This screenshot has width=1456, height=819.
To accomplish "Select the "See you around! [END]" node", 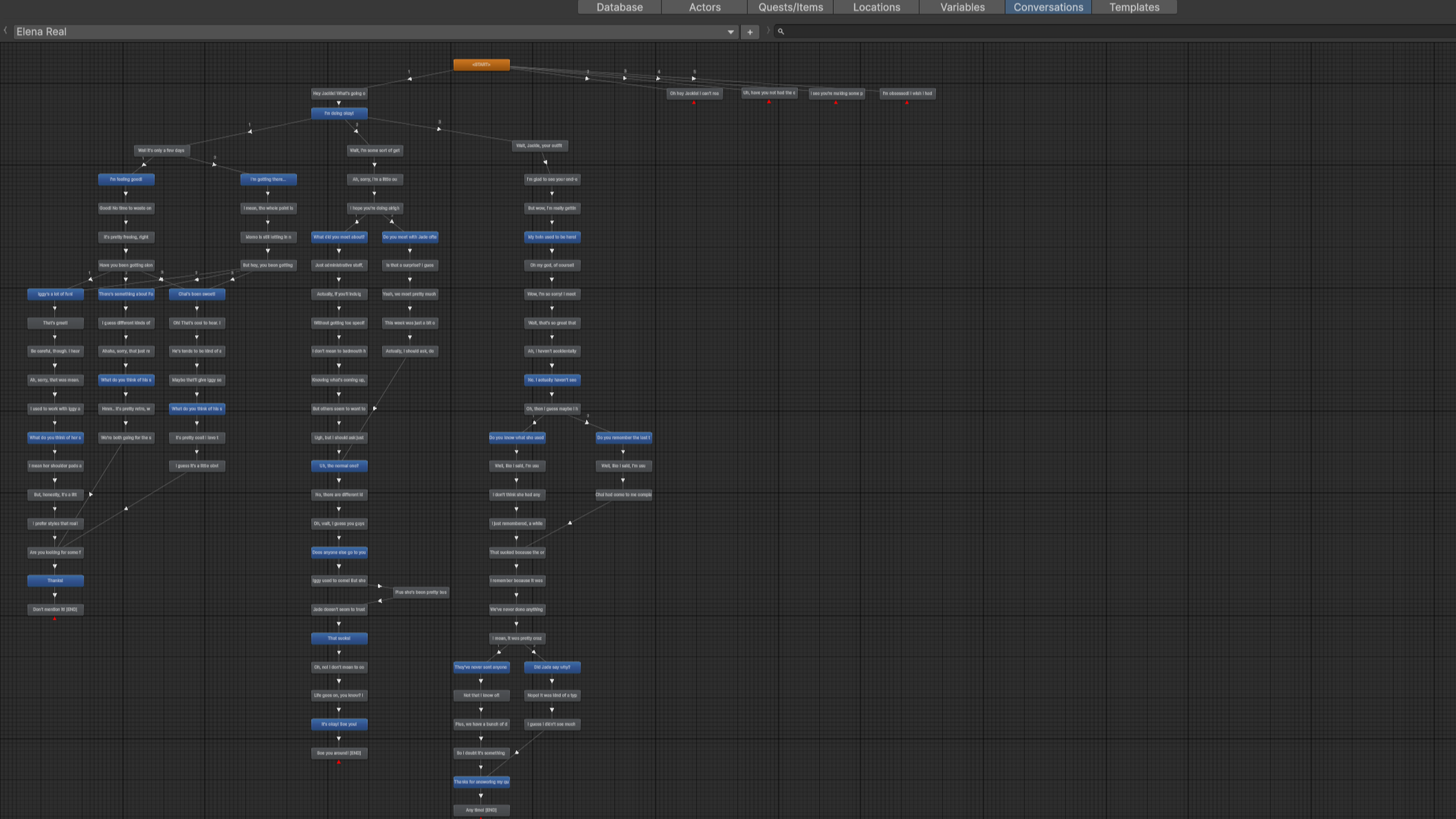I will (x=339, y=753).
